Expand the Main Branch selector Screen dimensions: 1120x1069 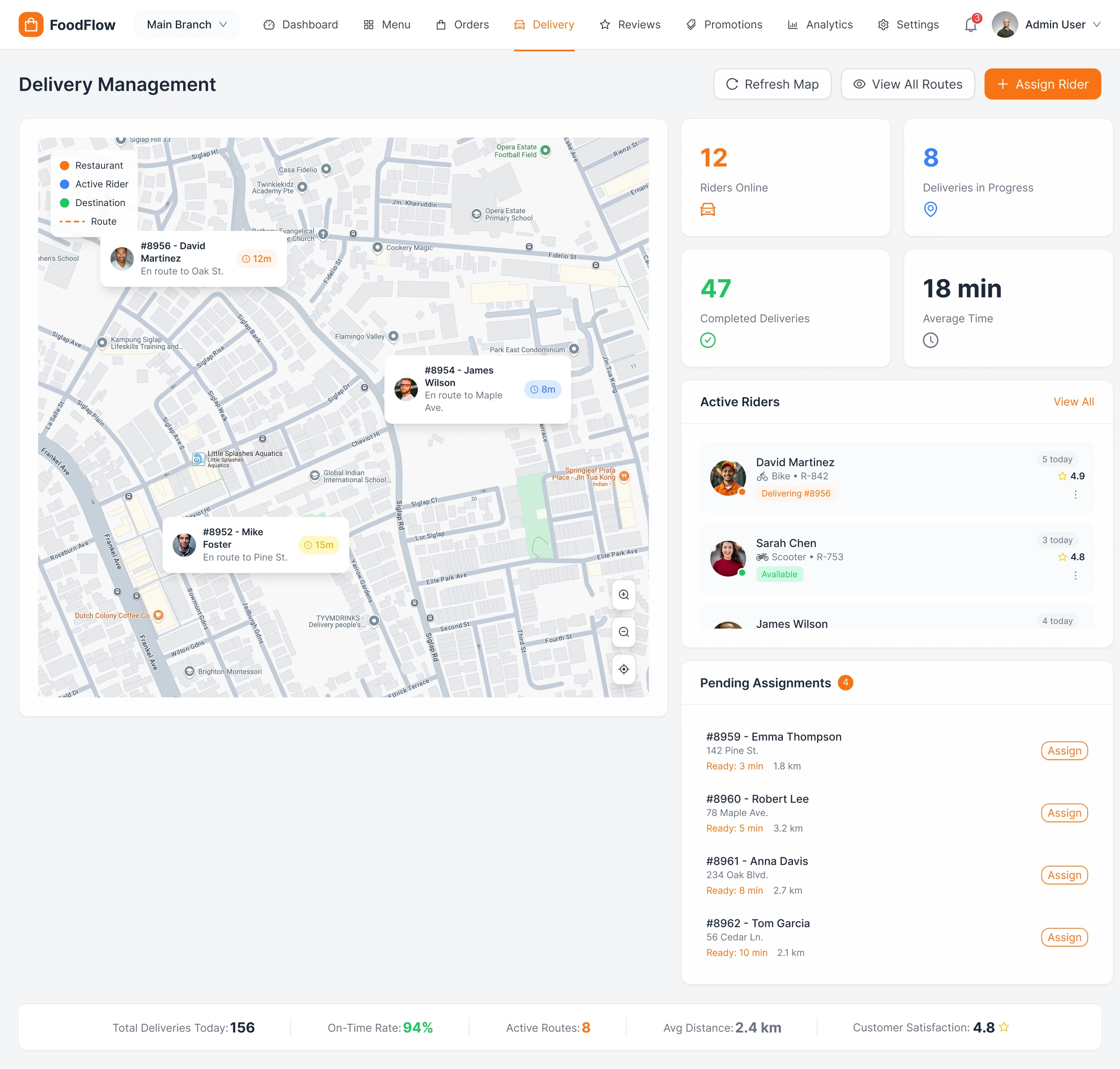coord(187,24)
